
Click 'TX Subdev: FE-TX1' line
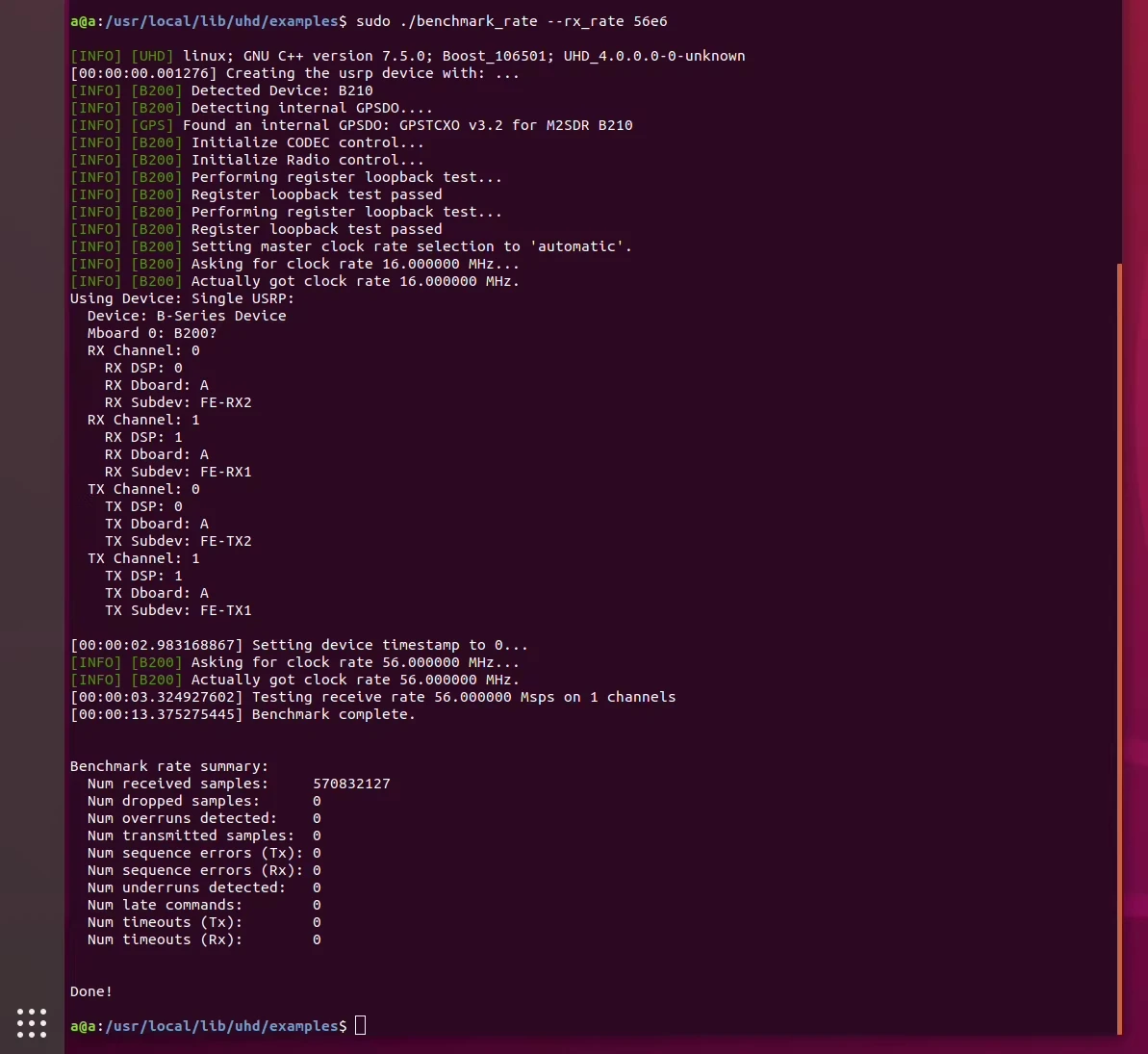click(x=178, y=610)
